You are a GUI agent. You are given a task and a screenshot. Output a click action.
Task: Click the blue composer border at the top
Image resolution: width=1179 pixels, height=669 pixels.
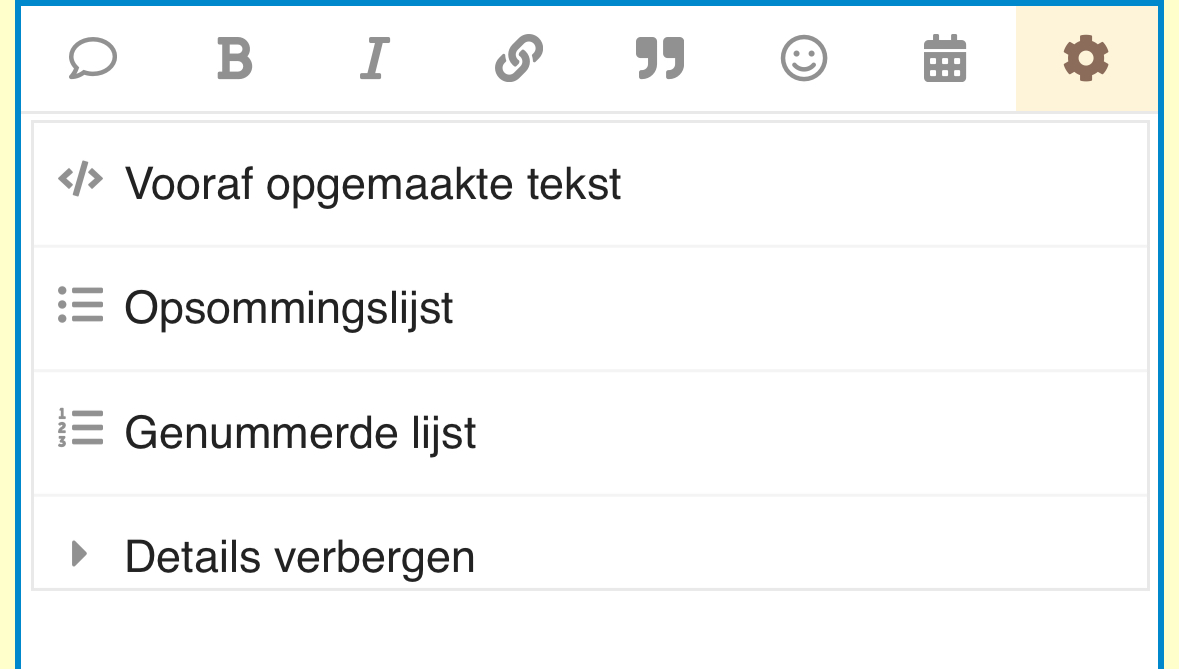pos(590,3)
